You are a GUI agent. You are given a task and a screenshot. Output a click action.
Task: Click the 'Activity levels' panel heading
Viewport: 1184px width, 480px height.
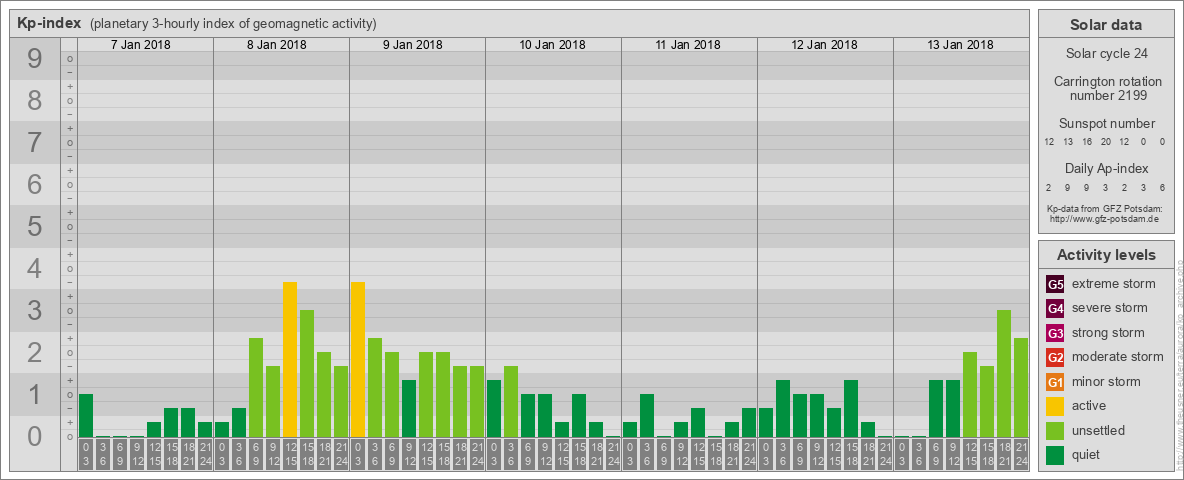pos(1106,255)
